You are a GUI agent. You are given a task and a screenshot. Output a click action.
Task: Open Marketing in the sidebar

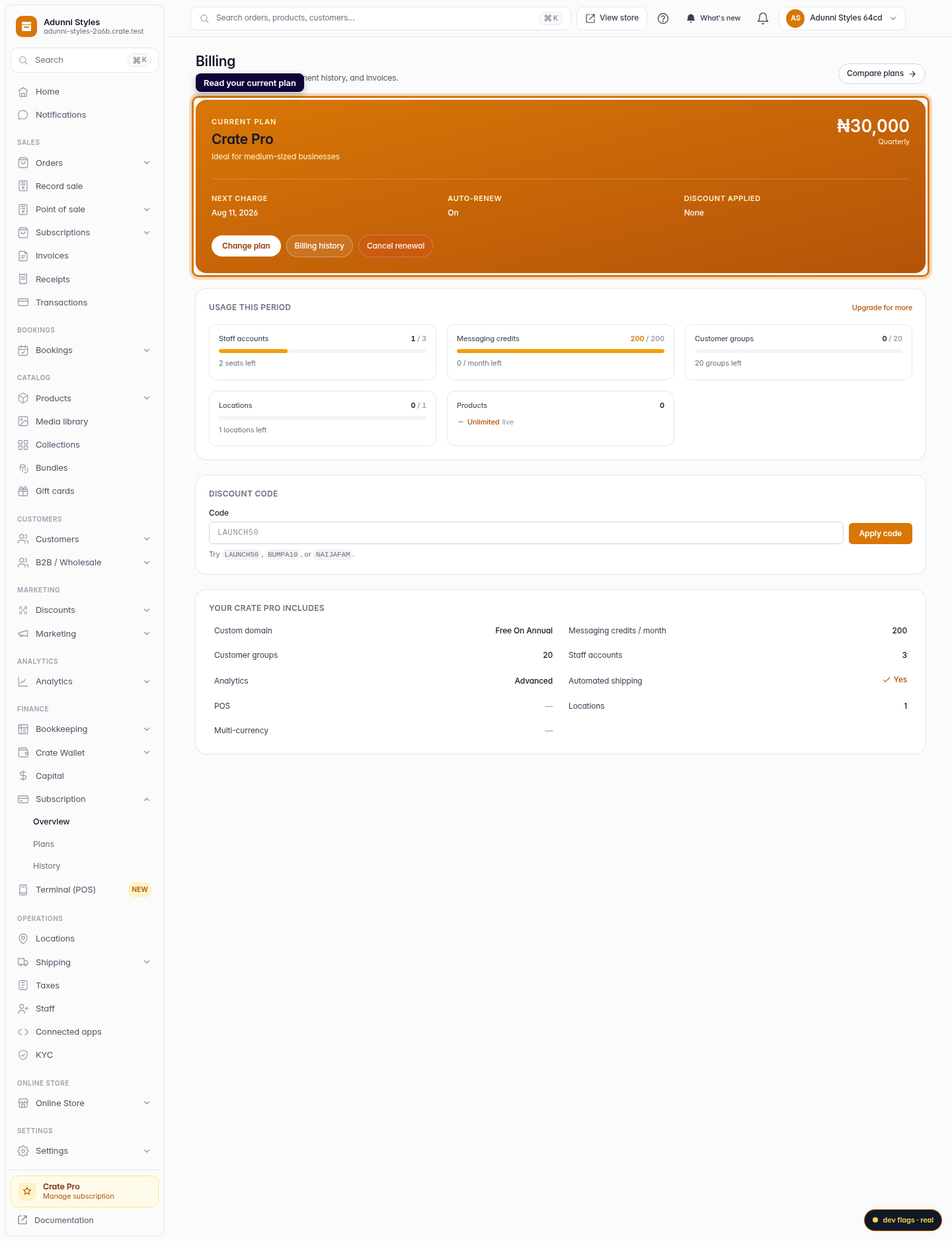[85, 634]
